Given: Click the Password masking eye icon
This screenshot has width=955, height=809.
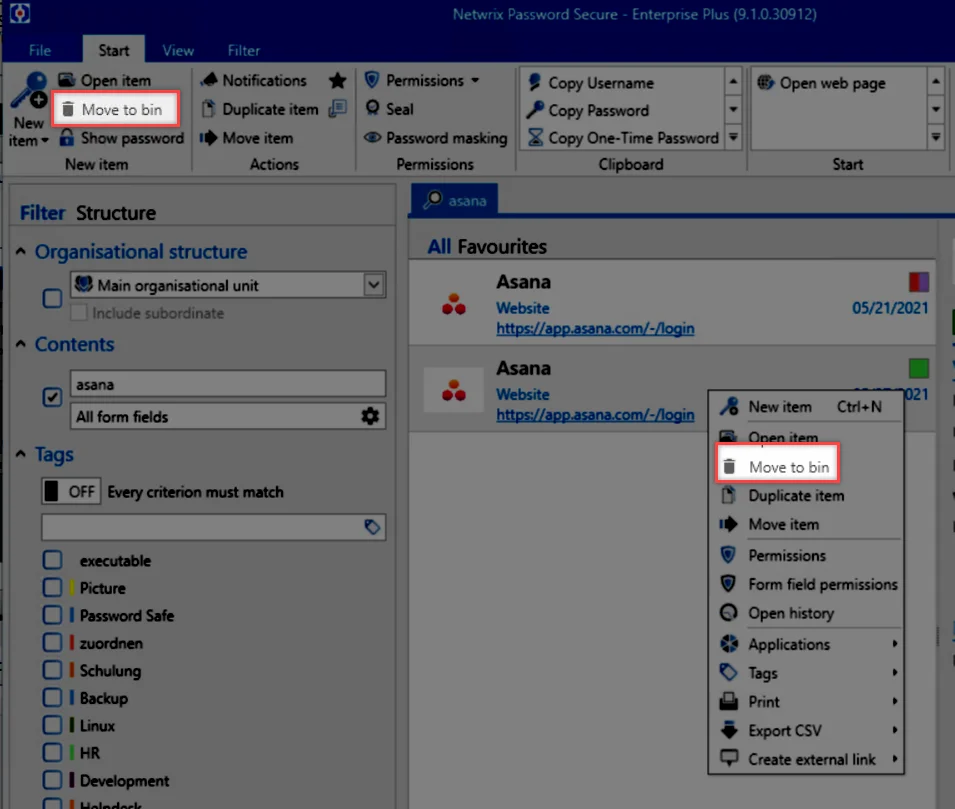Looking at the screenshot, I should [373, 138].
